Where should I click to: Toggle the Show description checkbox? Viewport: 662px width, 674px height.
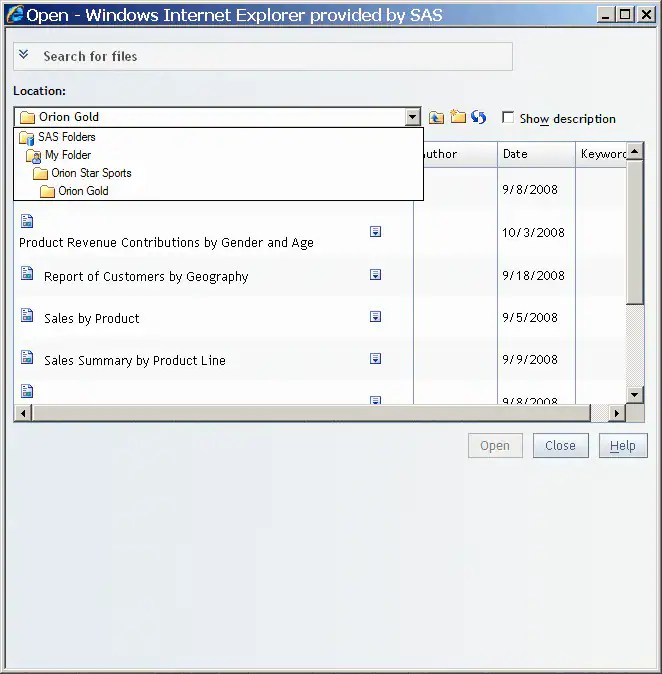point(508,117)
